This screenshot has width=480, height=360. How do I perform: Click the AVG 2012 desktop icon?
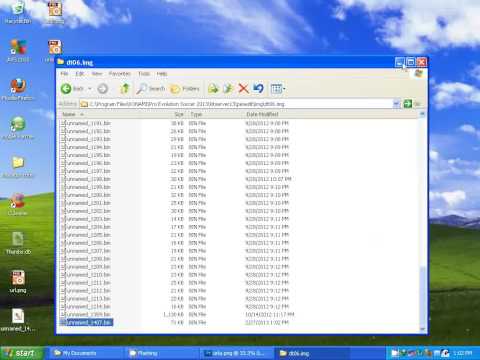click(x=18, y=51)
